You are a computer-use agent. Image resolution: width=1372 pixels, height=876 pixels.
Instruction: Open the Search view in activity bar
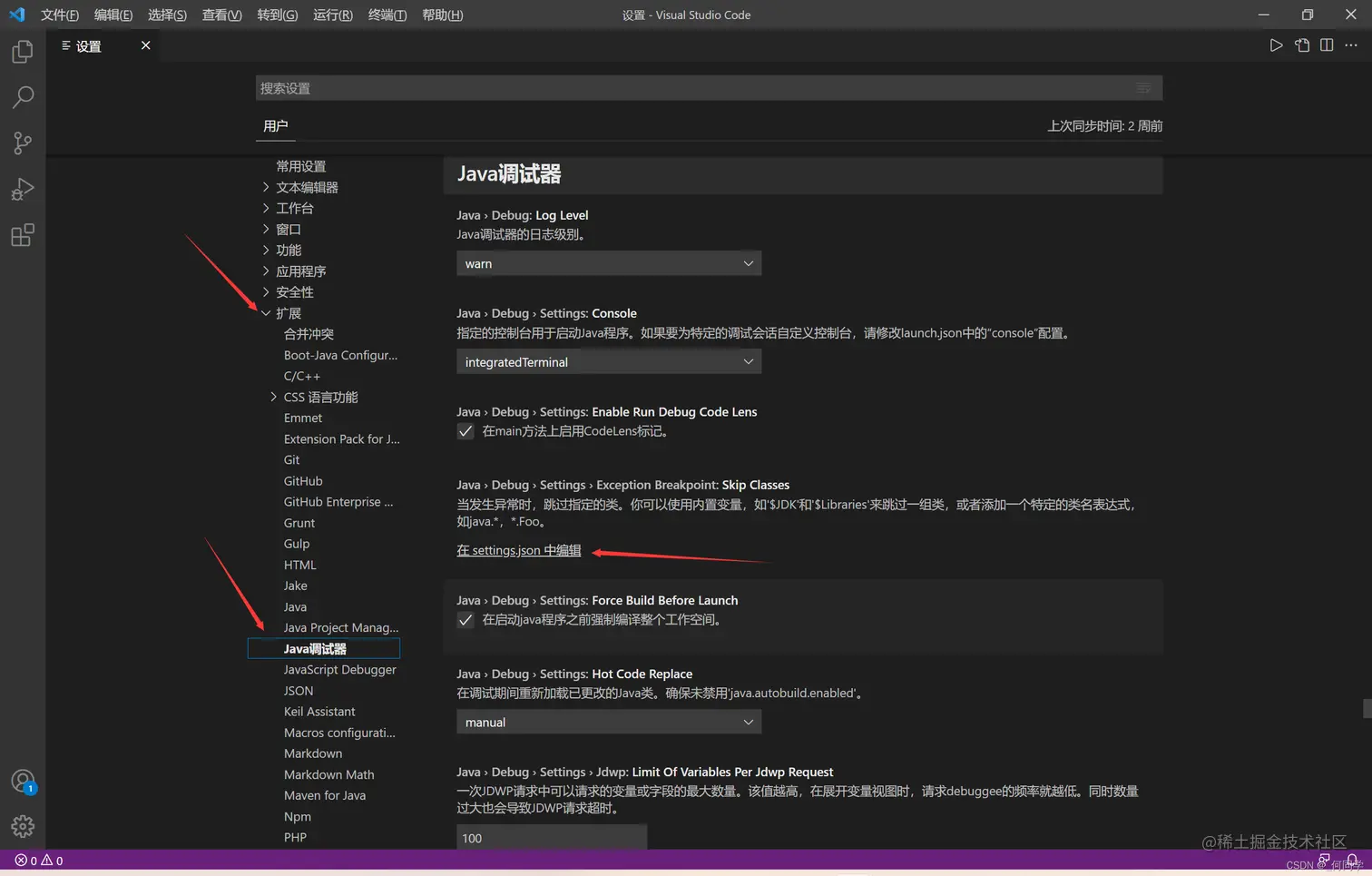(23, 97)
